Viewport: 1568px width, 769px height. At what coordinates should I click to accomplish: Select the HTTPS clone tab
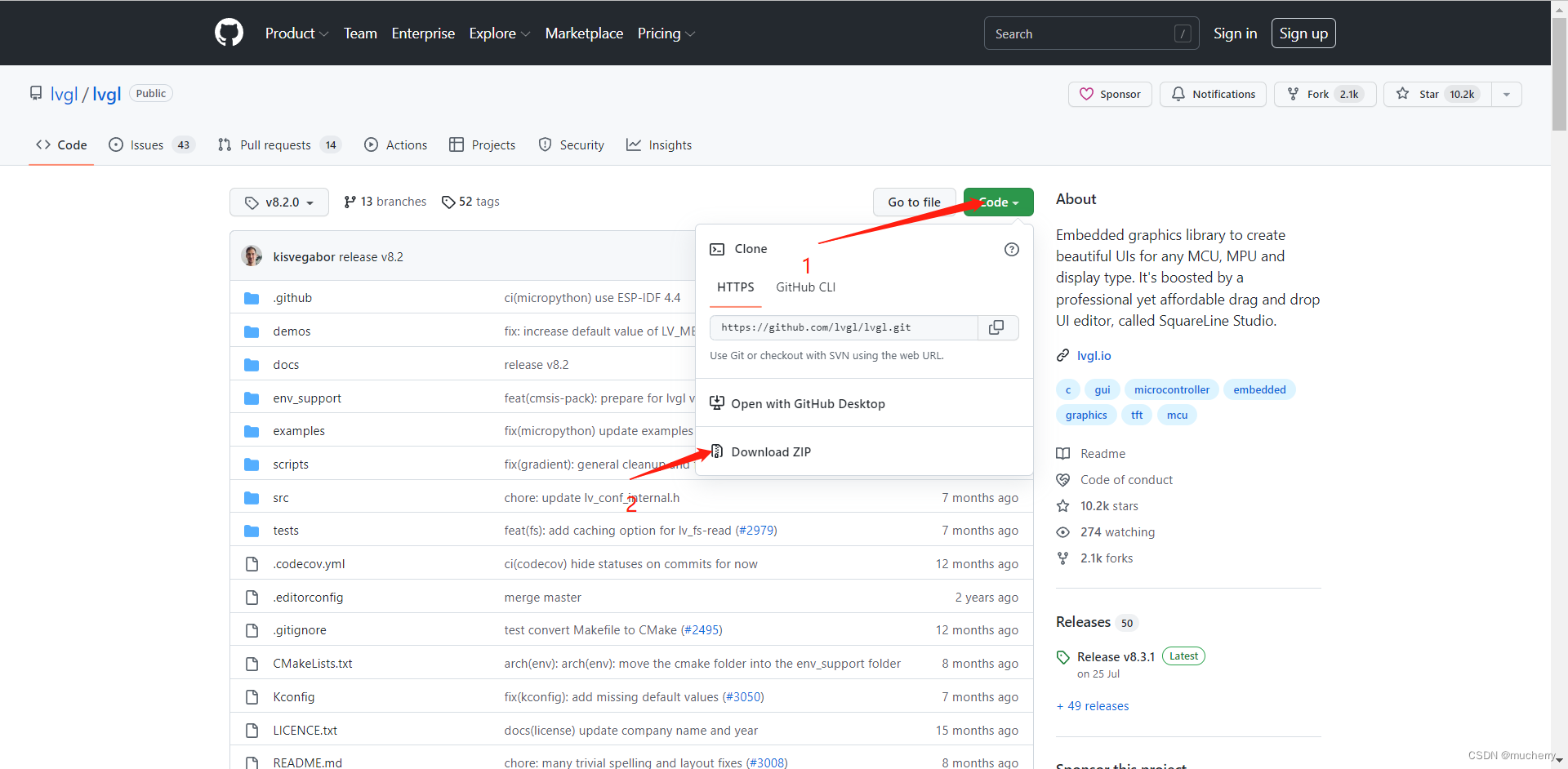click(x=735, y=287)
